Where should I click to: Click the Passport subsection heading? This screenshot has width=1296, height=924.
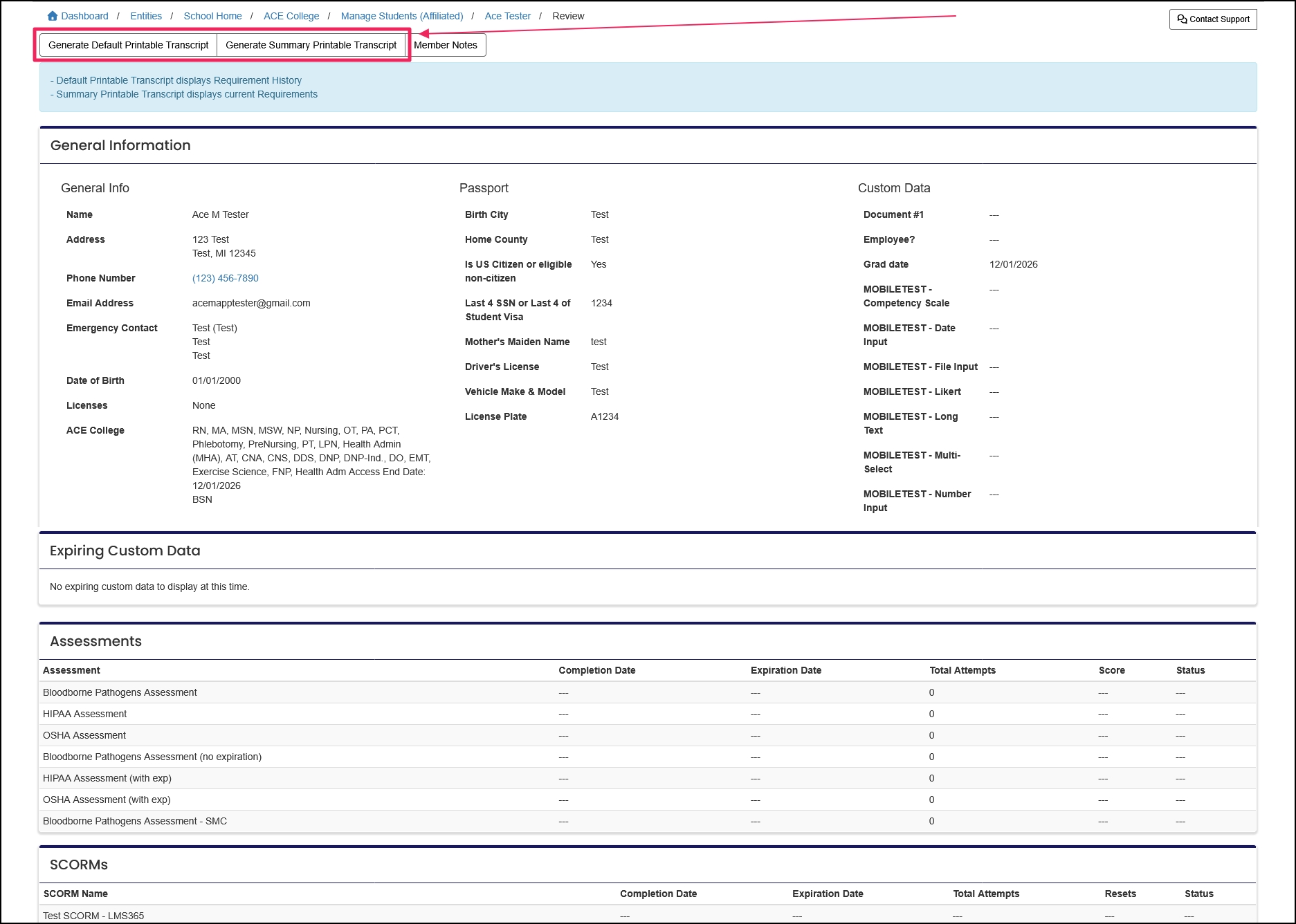[484, 188]
